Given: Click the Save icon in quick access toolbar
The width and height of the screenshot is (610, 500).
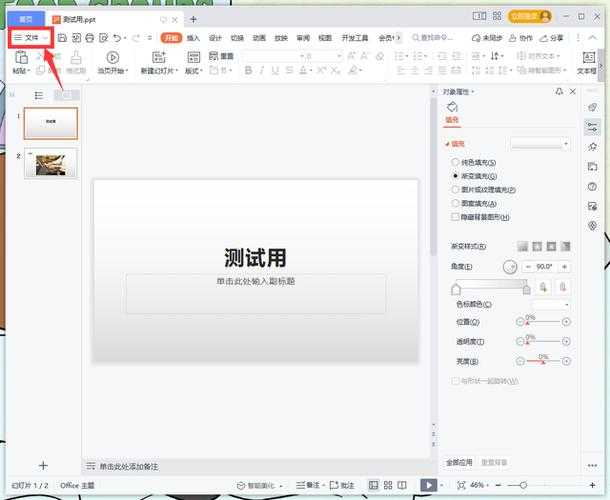Looking at the screenshot, I should (x=62, y=38).
